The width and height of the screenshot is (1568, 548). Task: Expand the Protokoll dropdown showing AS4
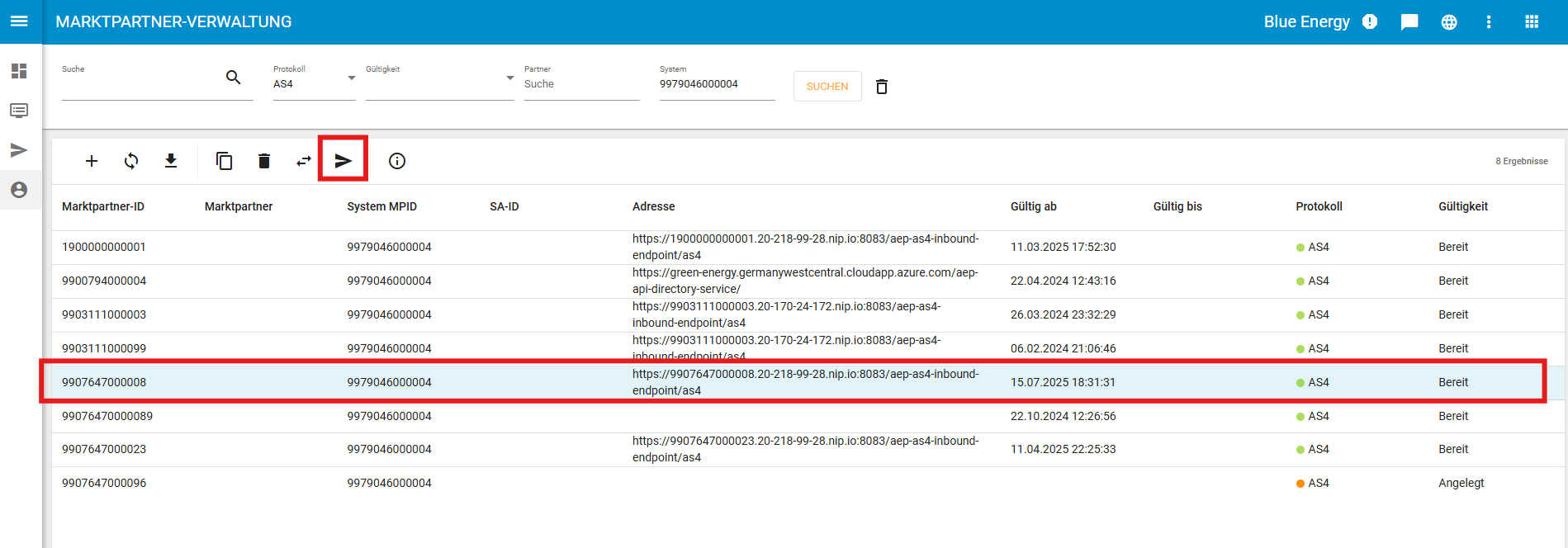pyautogui.click(x=314, y=84)
